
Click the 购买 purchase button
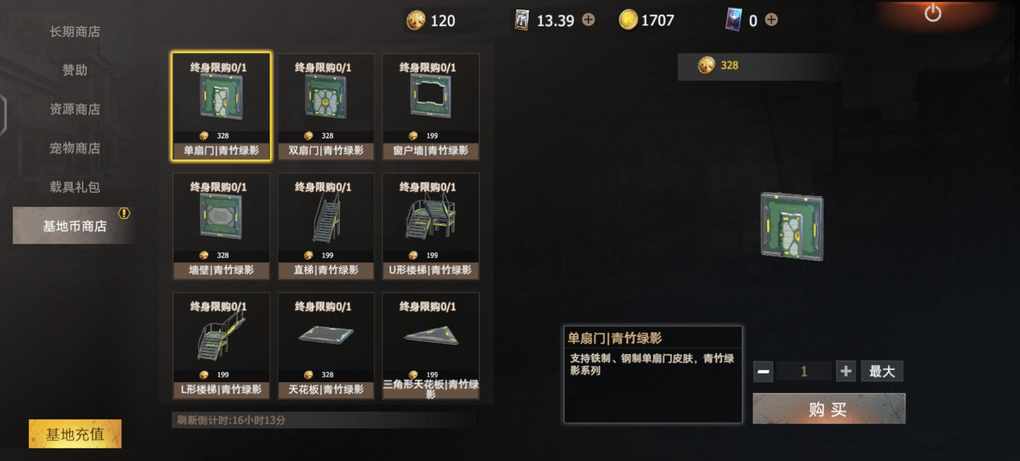tap(829, 409)
